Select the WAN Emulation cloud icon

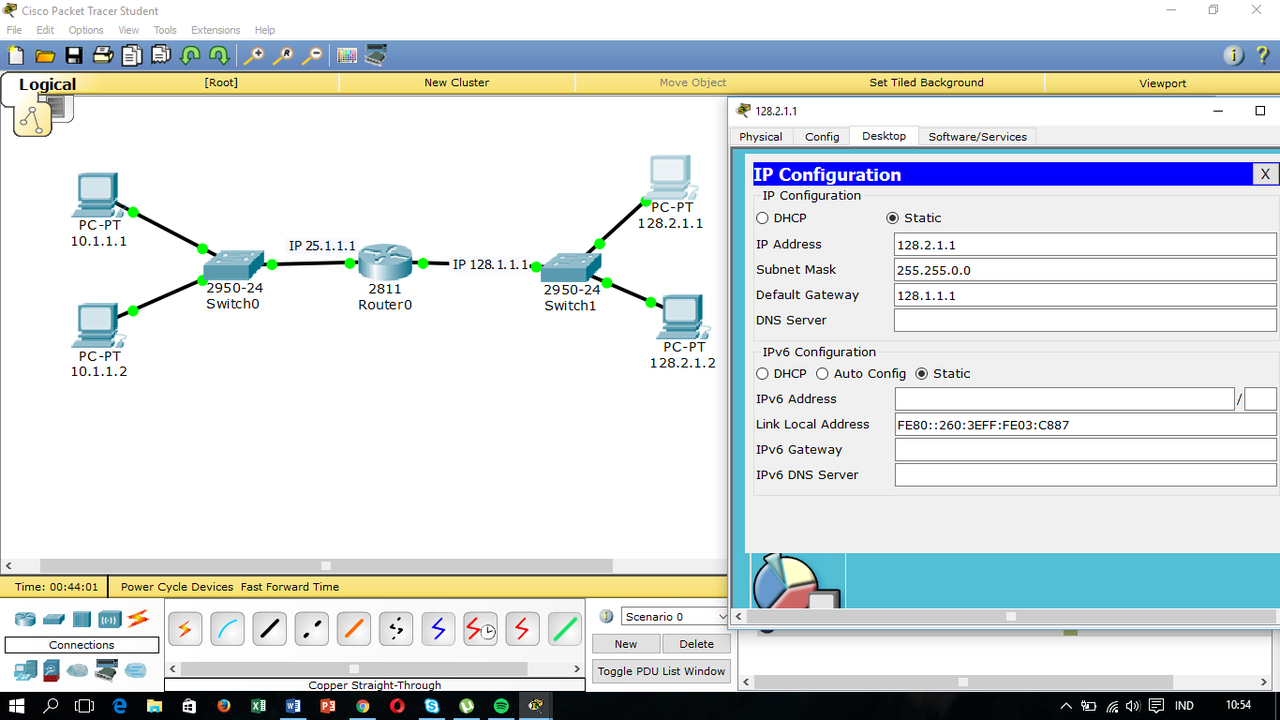(x=78, y=670)
